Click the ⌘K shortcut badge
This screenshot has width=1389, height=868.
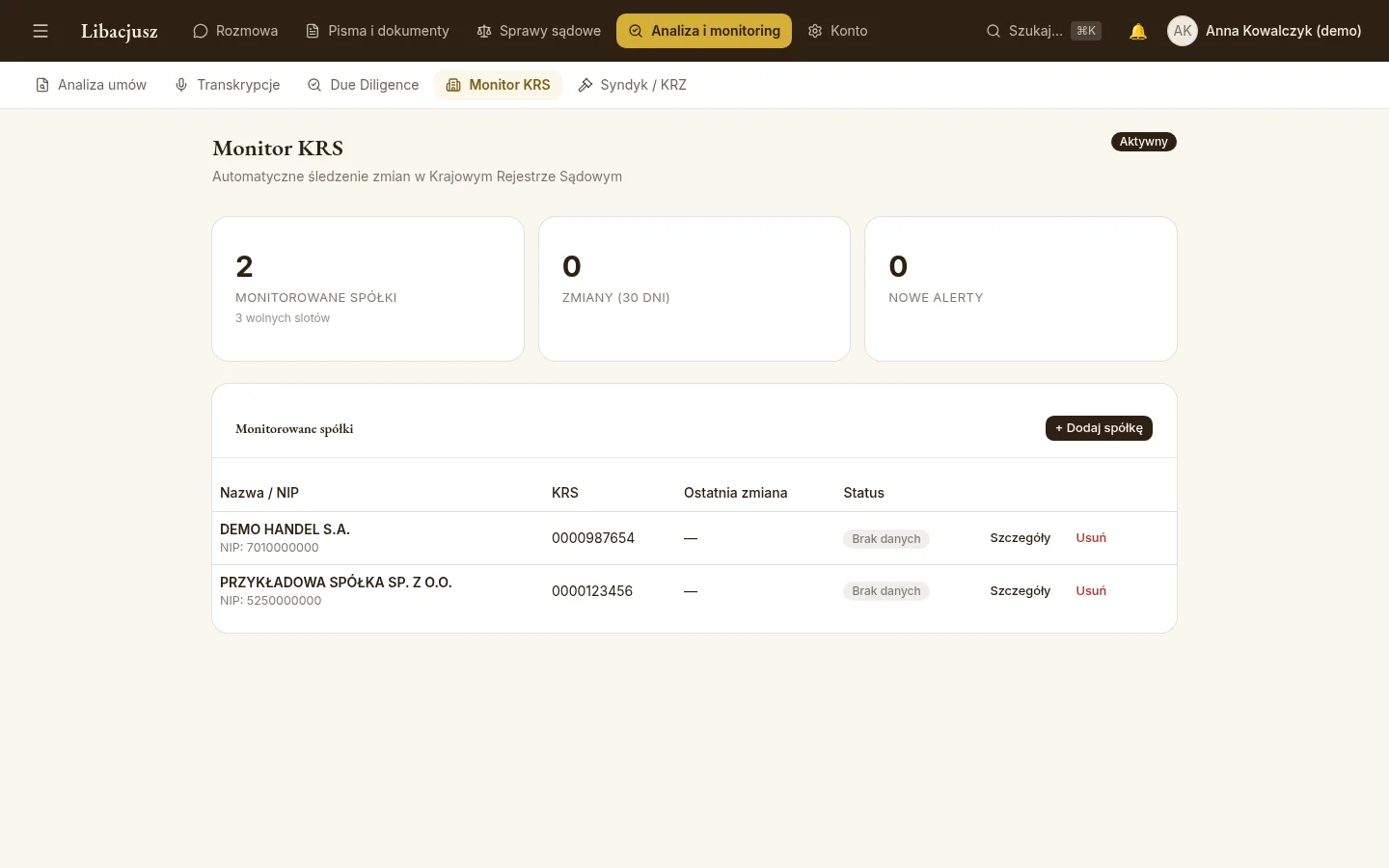1086,31
